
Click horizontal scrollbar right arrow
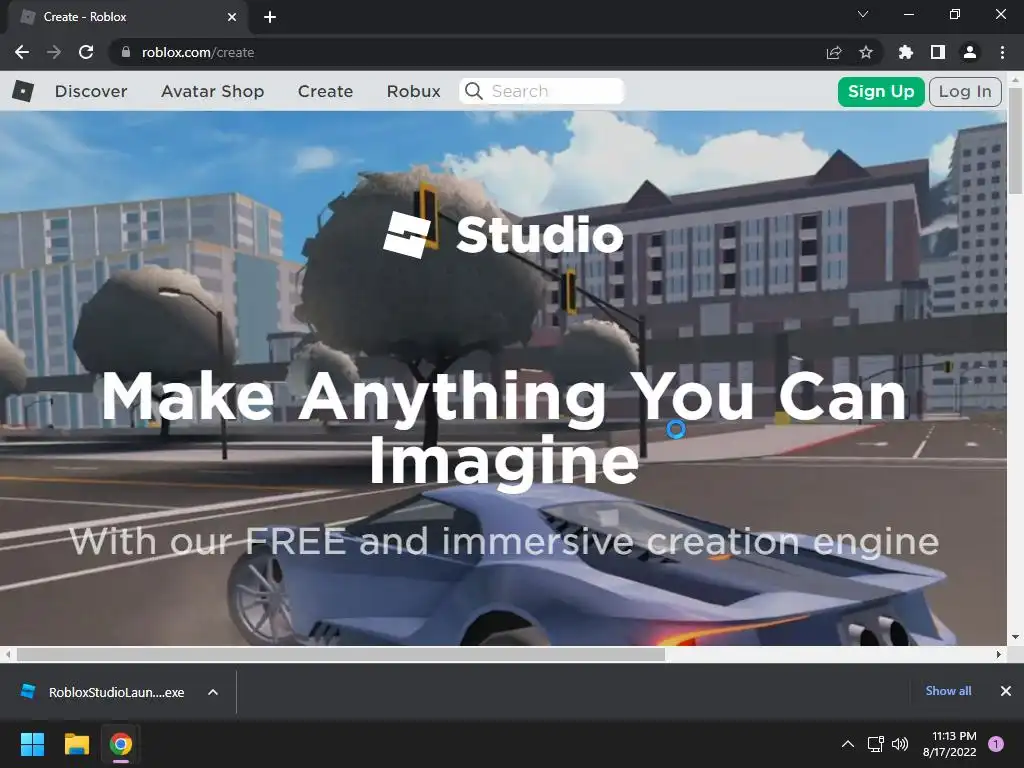(x=999, y=654)
